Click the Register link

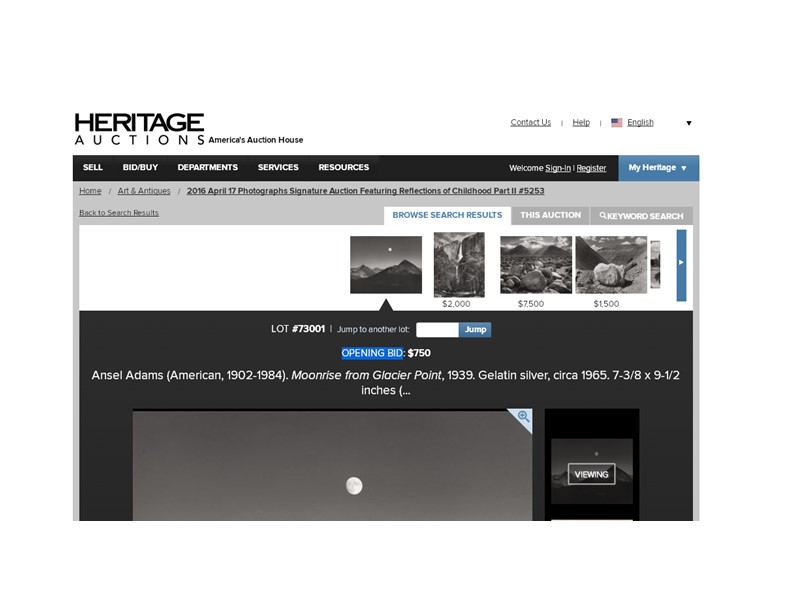pos(591,168)
